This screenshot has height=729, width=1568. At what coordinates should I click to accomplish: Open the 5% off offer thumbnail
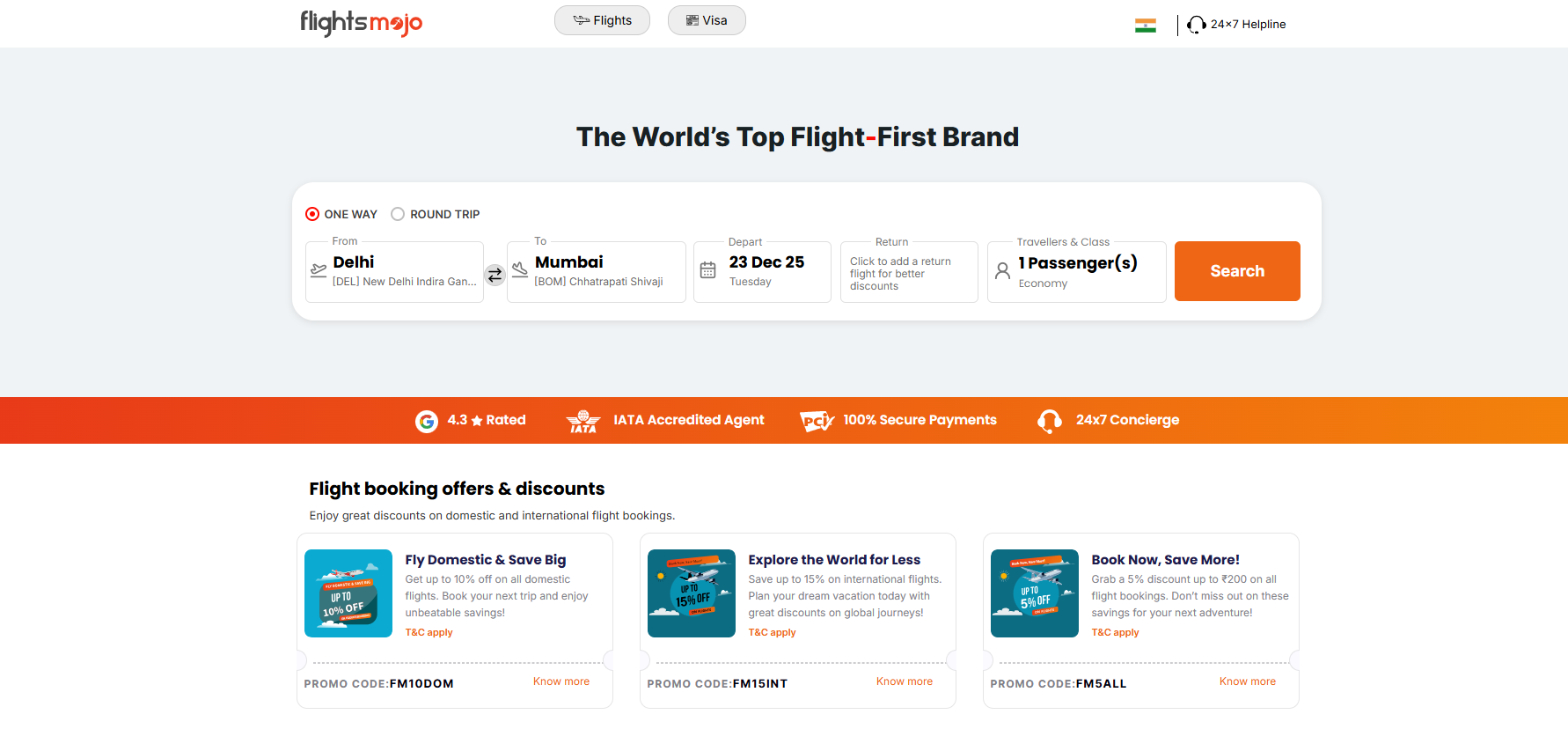[1034, 593]
